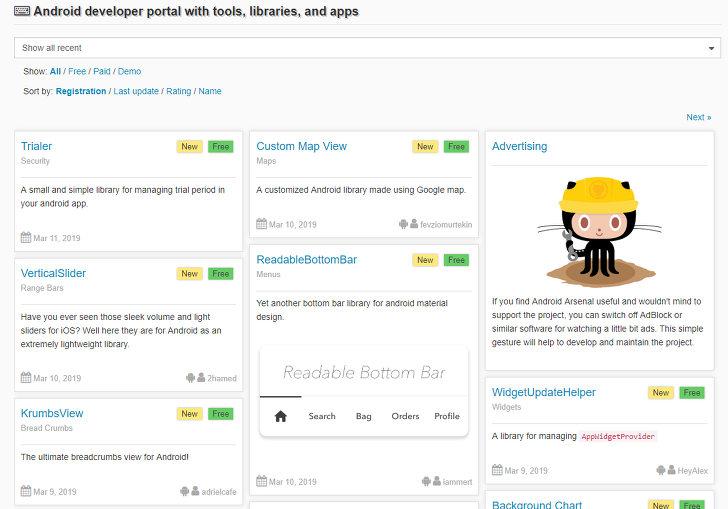Click calendar icon next to Mar 11, 2019
Image resolution: width=728 pixels, height=509 pixels.
coord(26,238)
